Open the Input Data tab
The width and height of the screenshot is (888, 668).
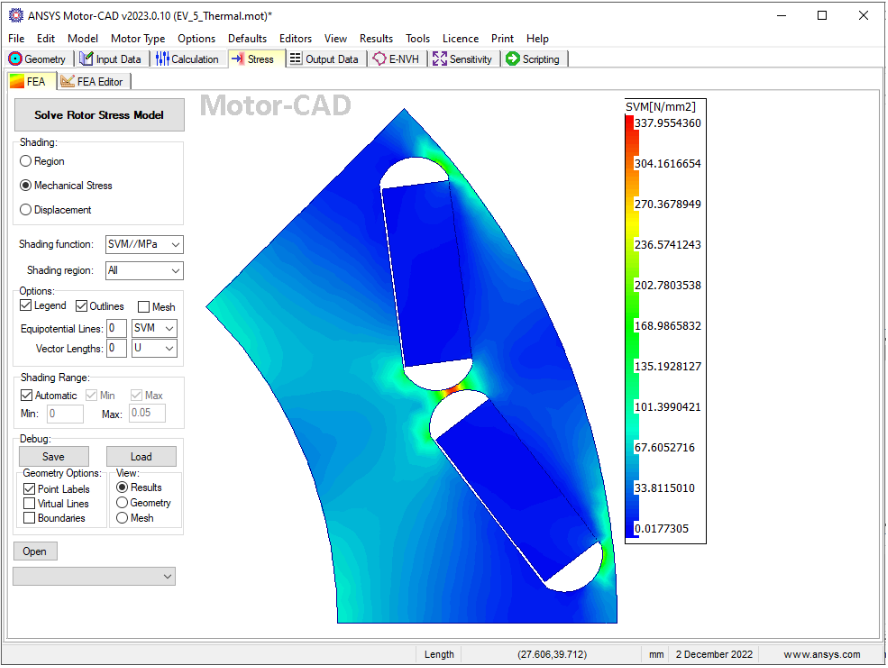(x=110, y=59)
